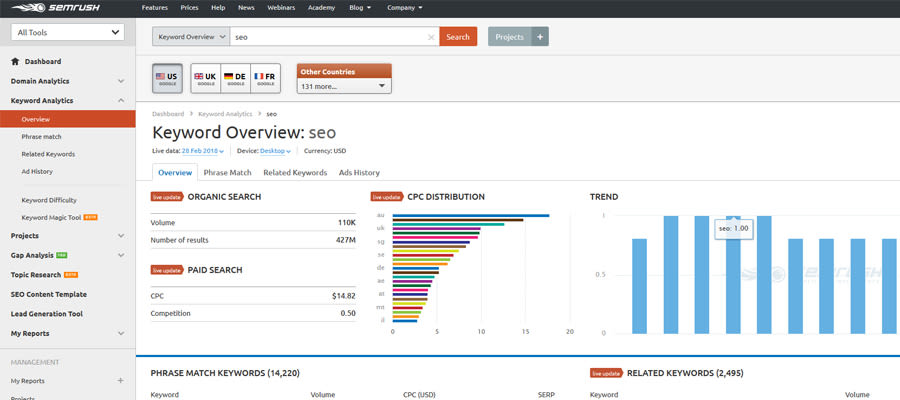Open the Keyword Magic Tool
This screenshot has height=400, width=900.
[x=51, y=218]
